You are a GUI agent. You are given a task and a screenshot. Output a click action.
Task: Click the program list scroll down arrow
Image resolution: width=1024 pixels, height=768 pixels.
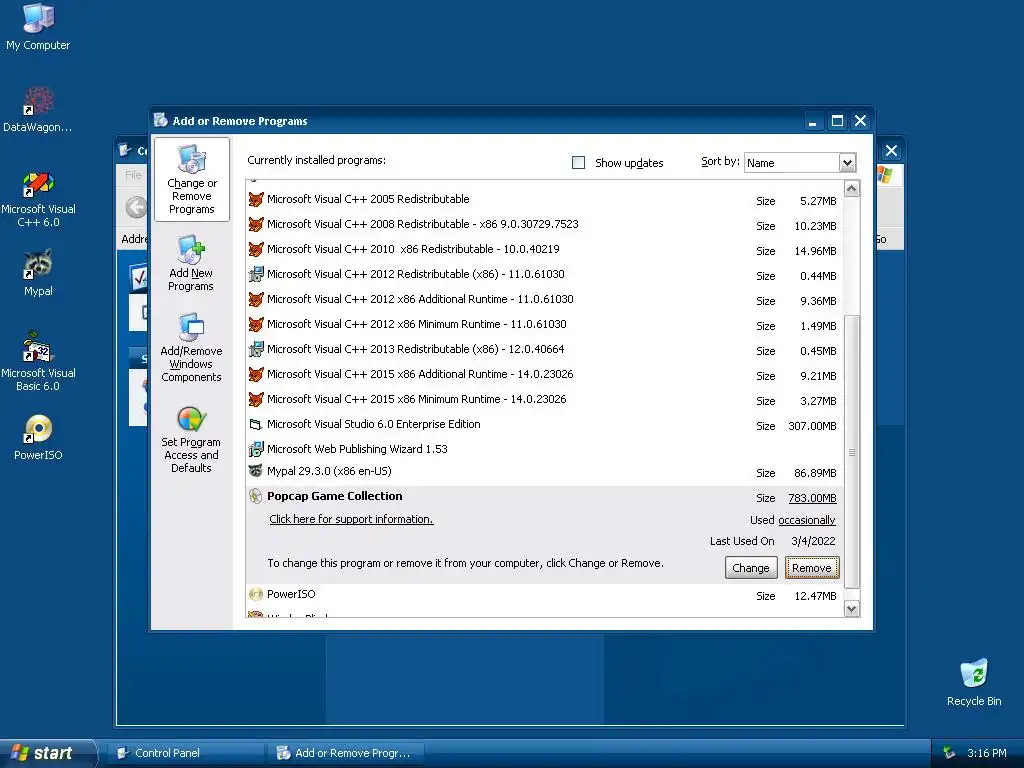[x=852, y=609]
